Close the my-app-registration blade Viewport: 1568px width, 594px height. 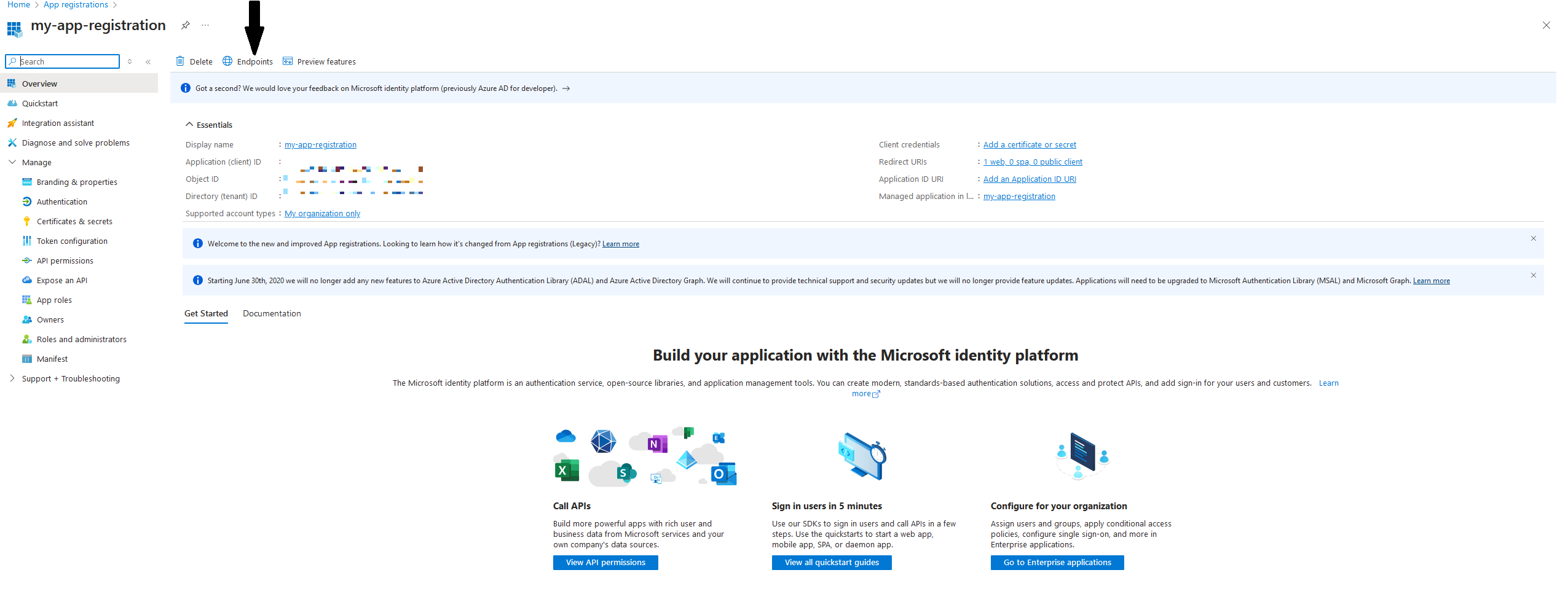[x=1546, y=25]
